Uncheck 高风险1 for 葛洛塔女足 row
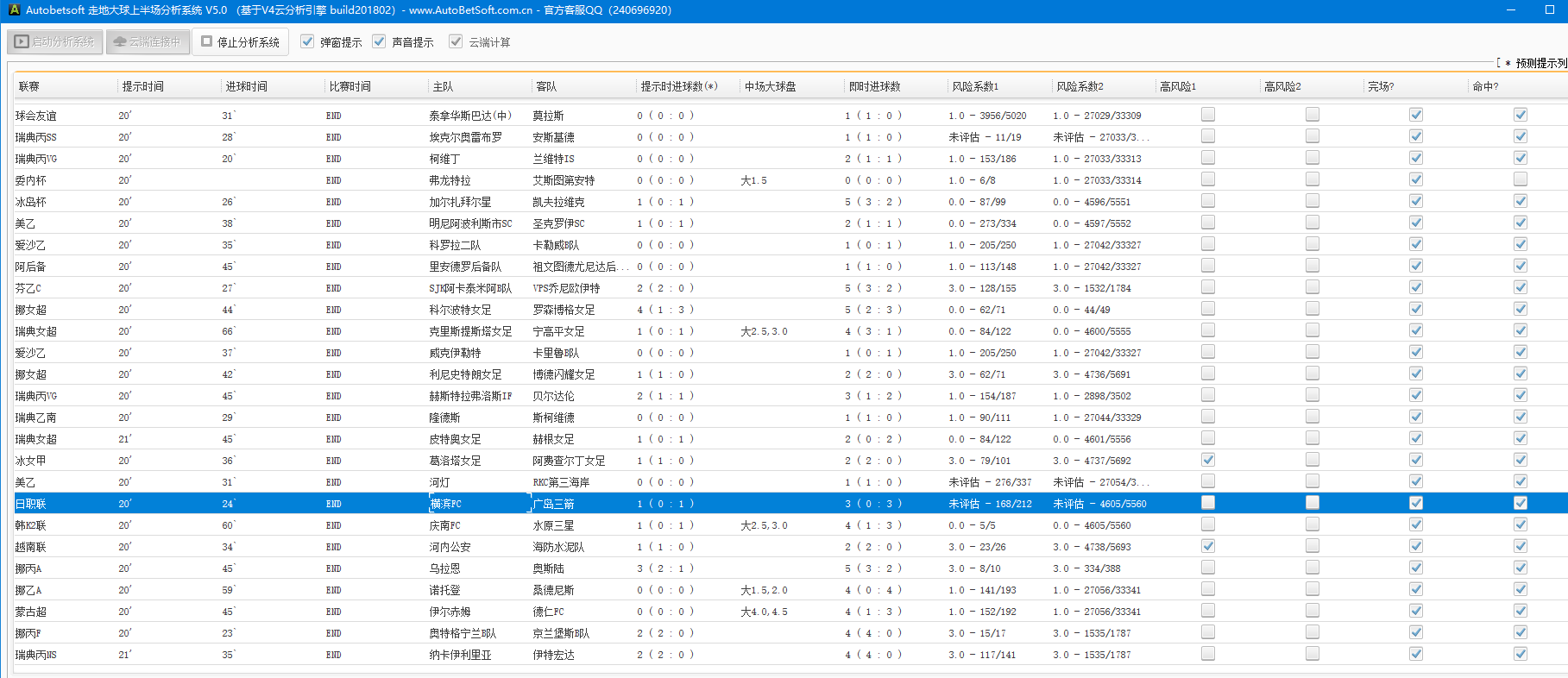Screen dimensions: 1568x678 pyautogui.click(x=1208, y=460)
